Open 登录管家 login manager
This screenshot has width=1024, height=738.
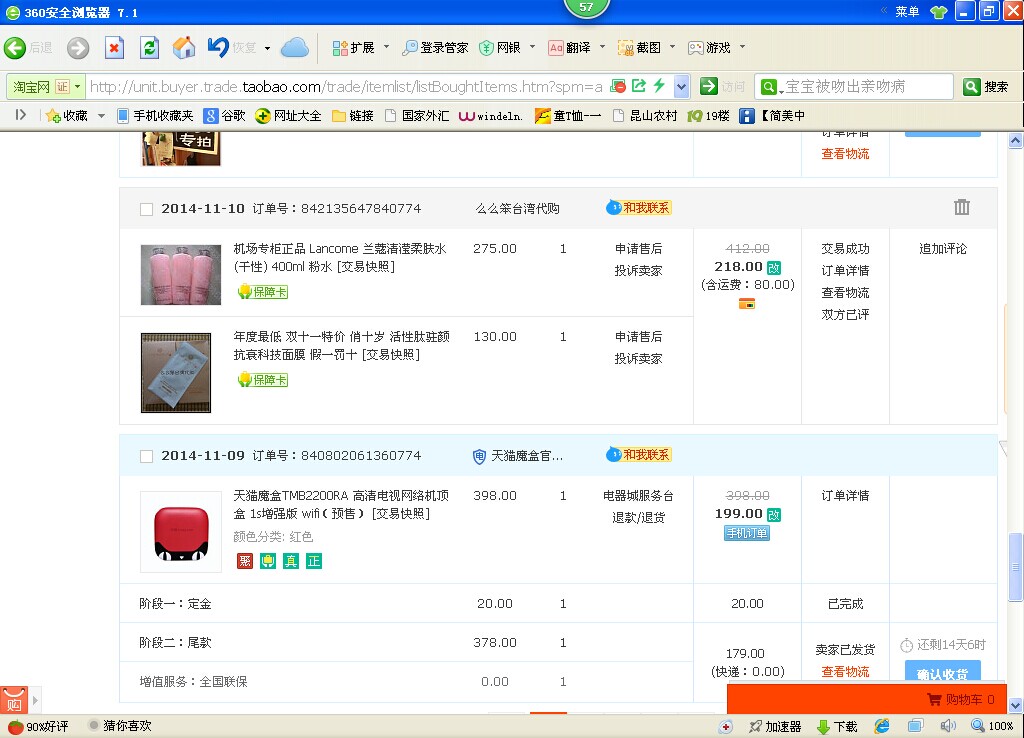click(x=436, y=48)
